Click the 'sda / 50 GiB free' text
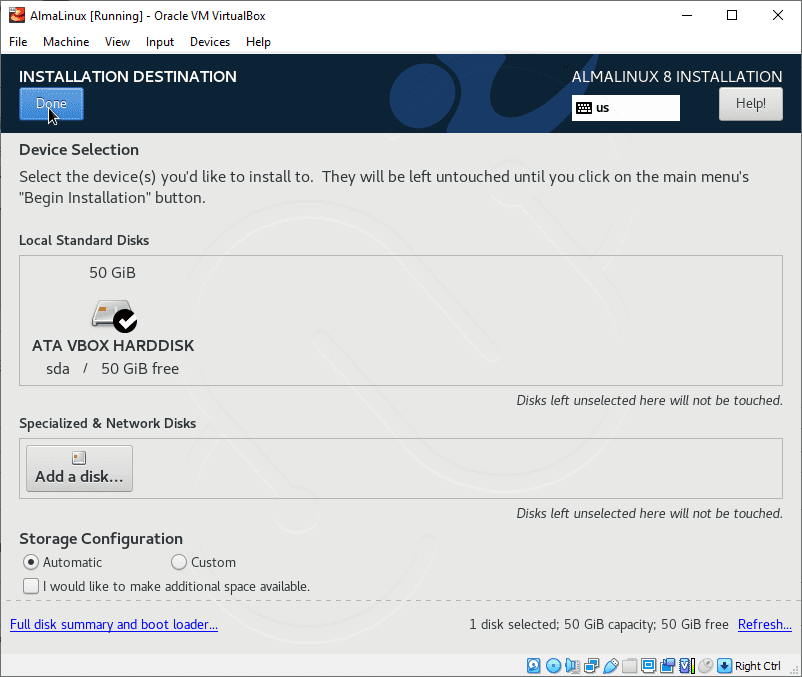This screenshot has width=802, height=677. (113, 369)
